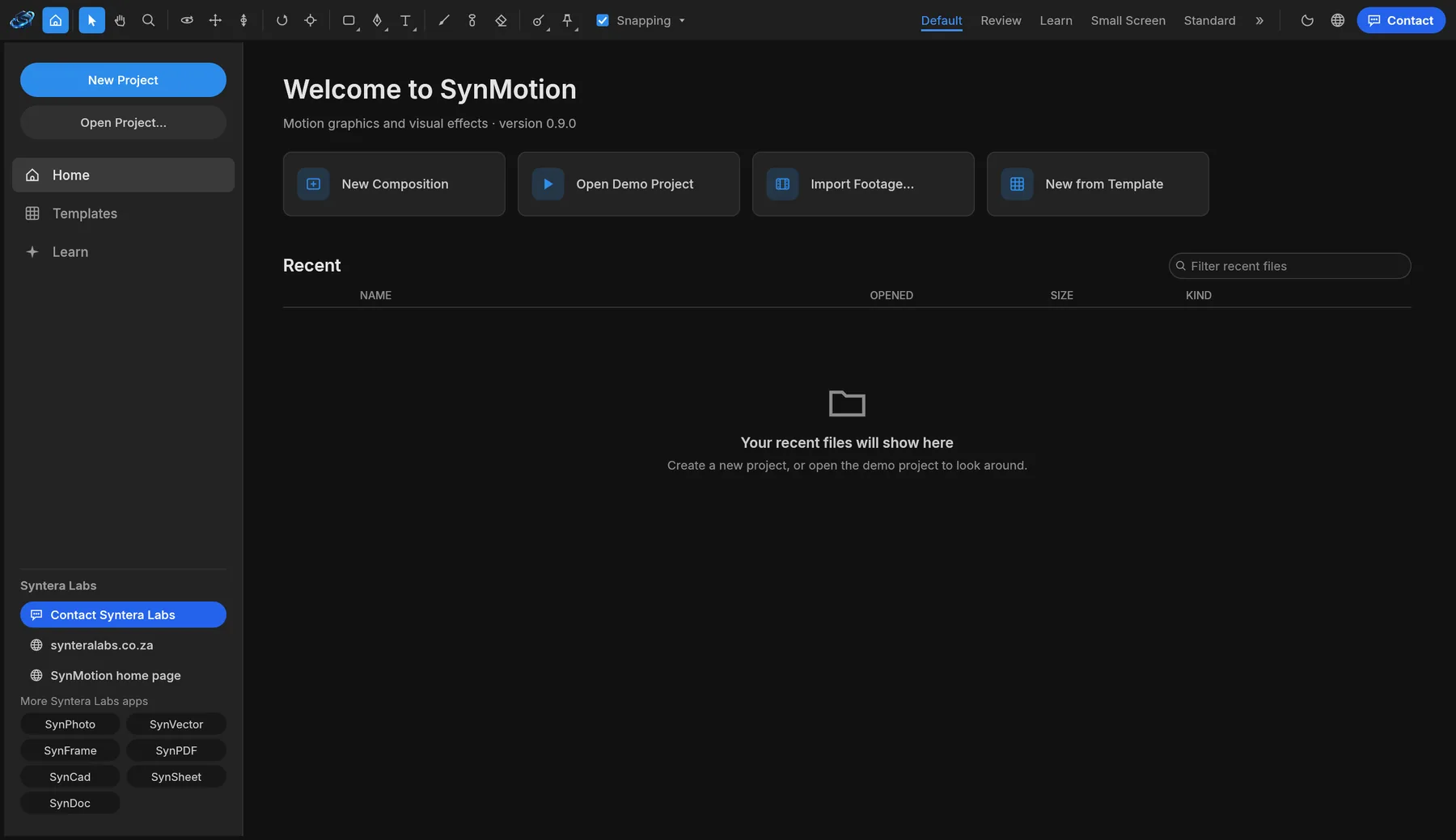Switch to the Standard workspace tab
Image resolution: width=1456 pixels, height=840 pixels.
point(1209,20)
